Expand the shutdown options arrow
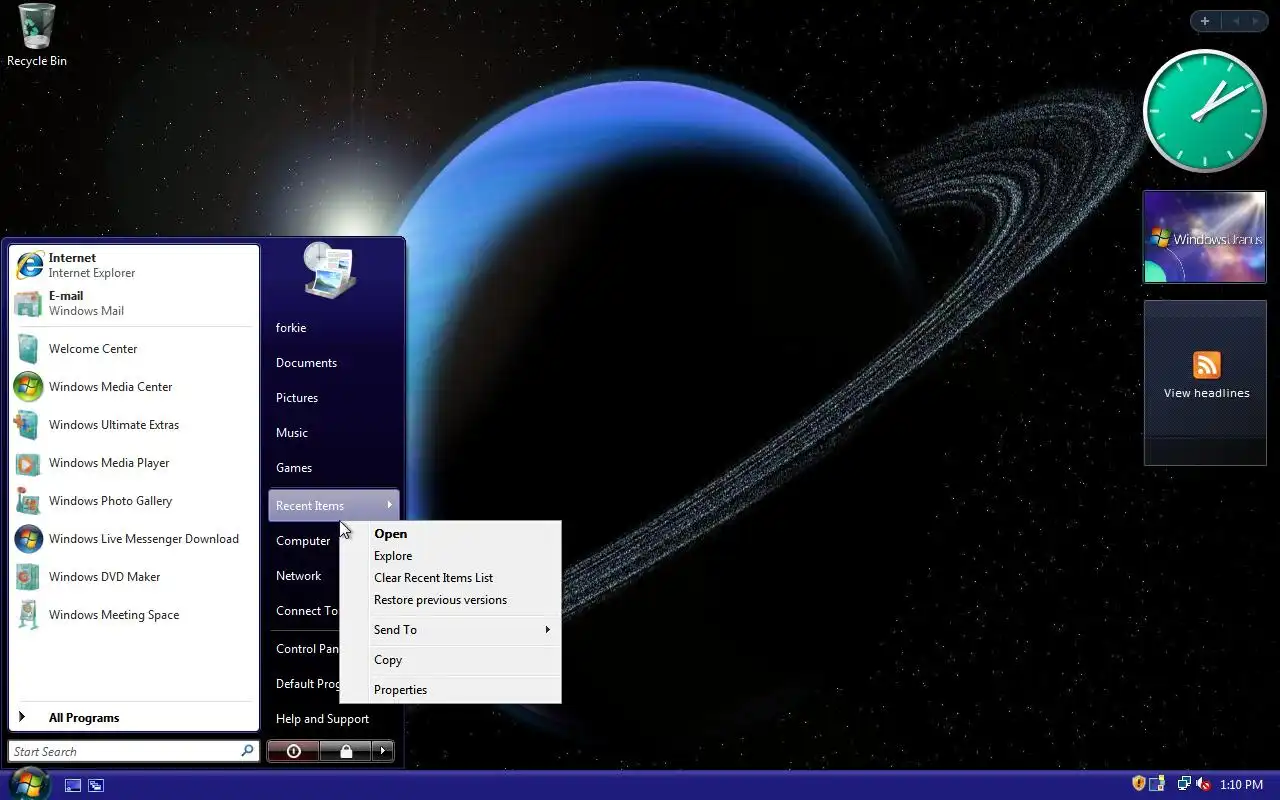The image size is (1280, 800). [383, 751]
